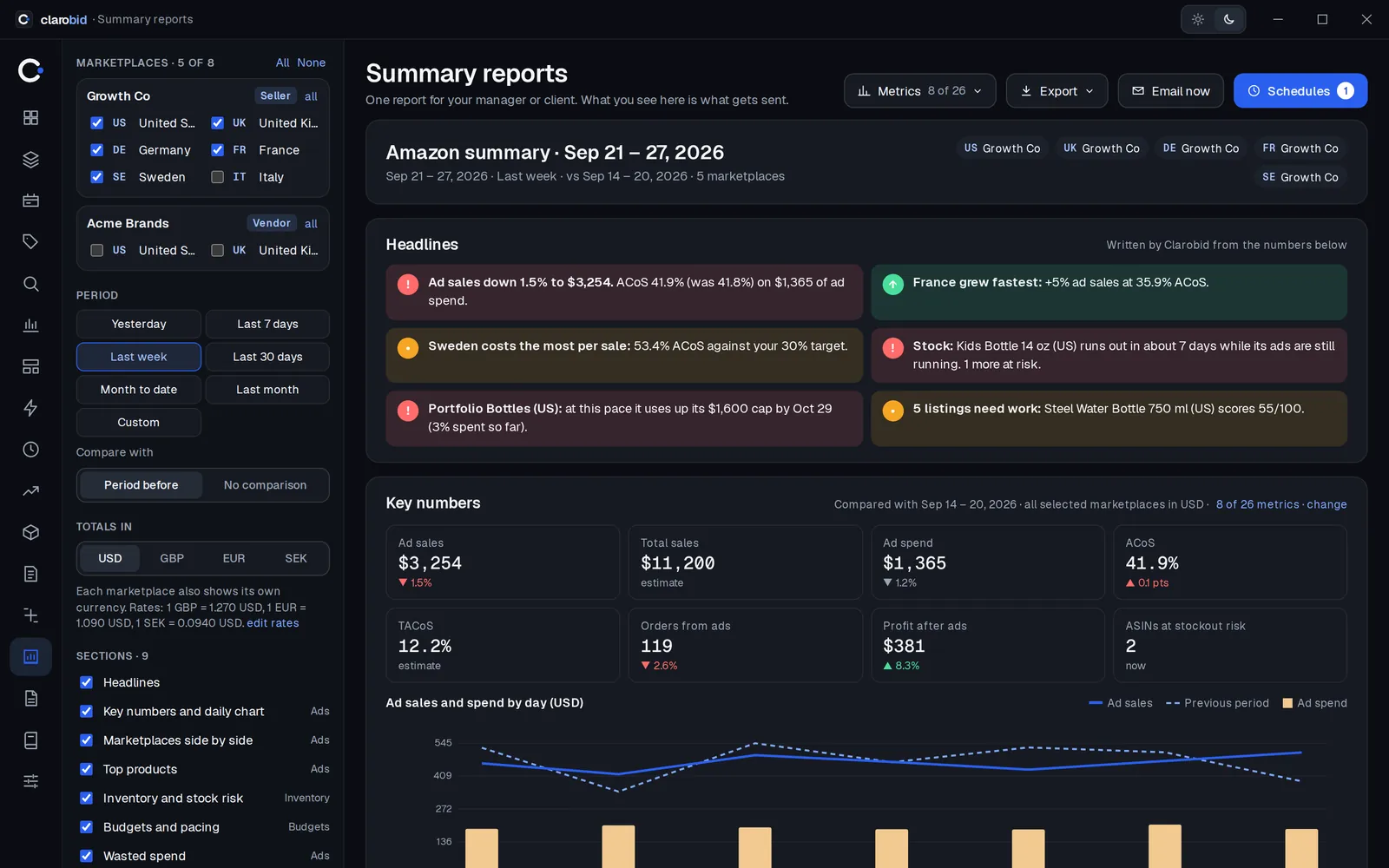Open the trending arrow icon in the sidebar
Image resolution: width=1389 pixels, height=868 pixels.
point(30,491)
